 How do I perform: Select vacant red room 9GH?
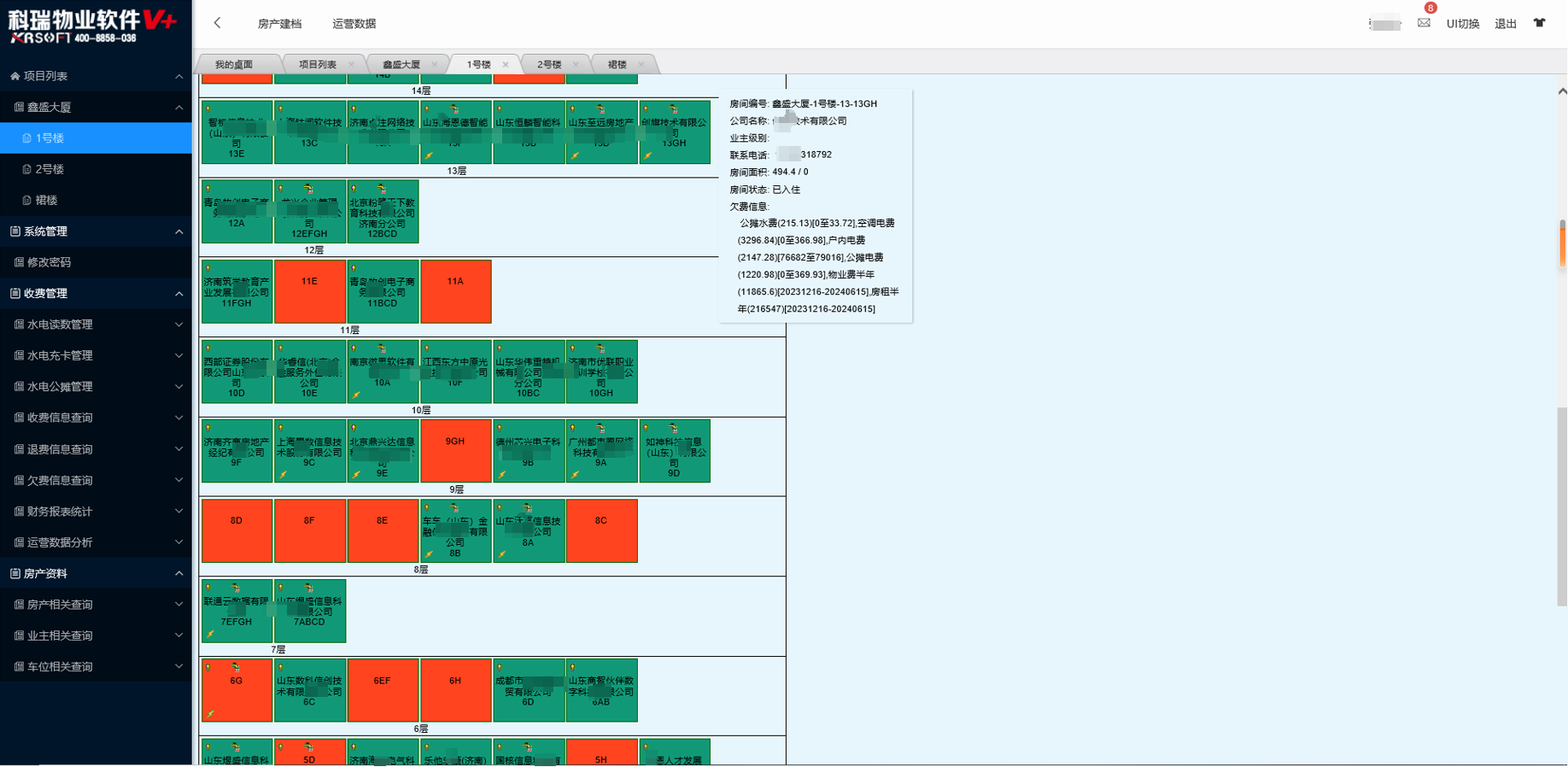pos(455,451)
